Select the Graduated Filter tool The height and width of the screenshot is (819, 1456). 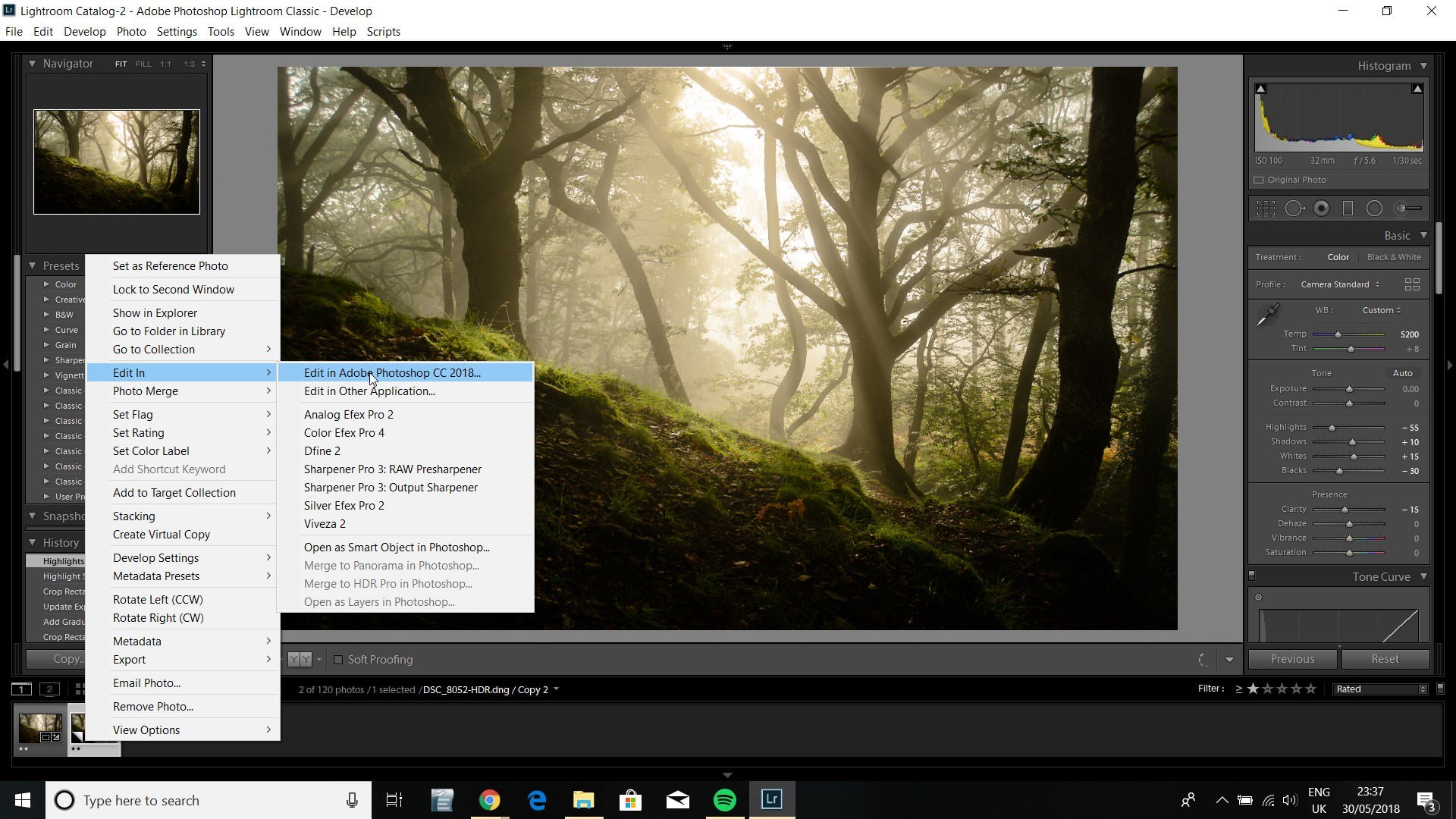(x=1348, y=208)
